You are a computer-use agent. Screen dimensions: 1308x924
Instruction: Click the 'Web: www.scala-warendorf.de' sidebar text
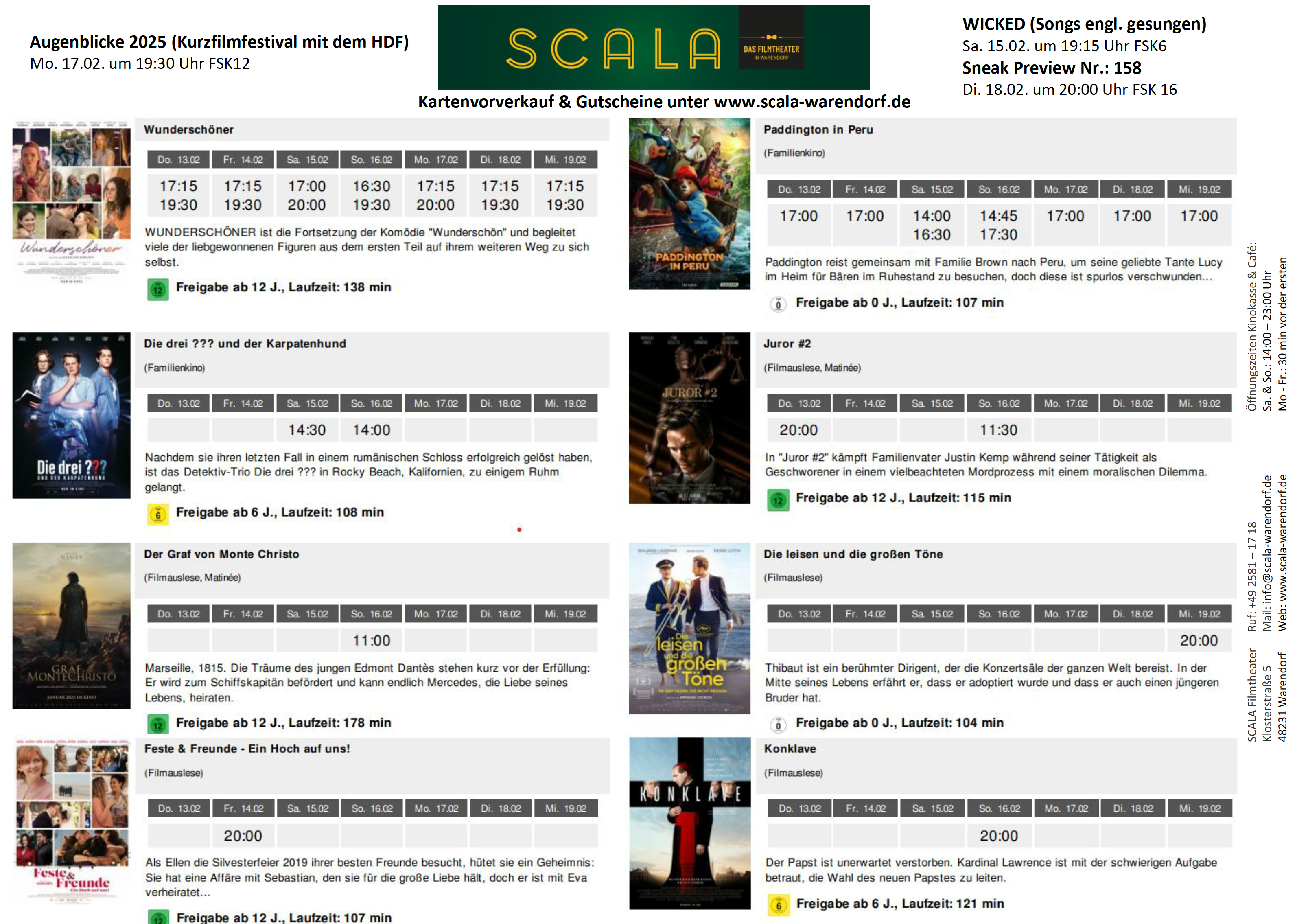pyautogui.click(x=1282, y=553)
